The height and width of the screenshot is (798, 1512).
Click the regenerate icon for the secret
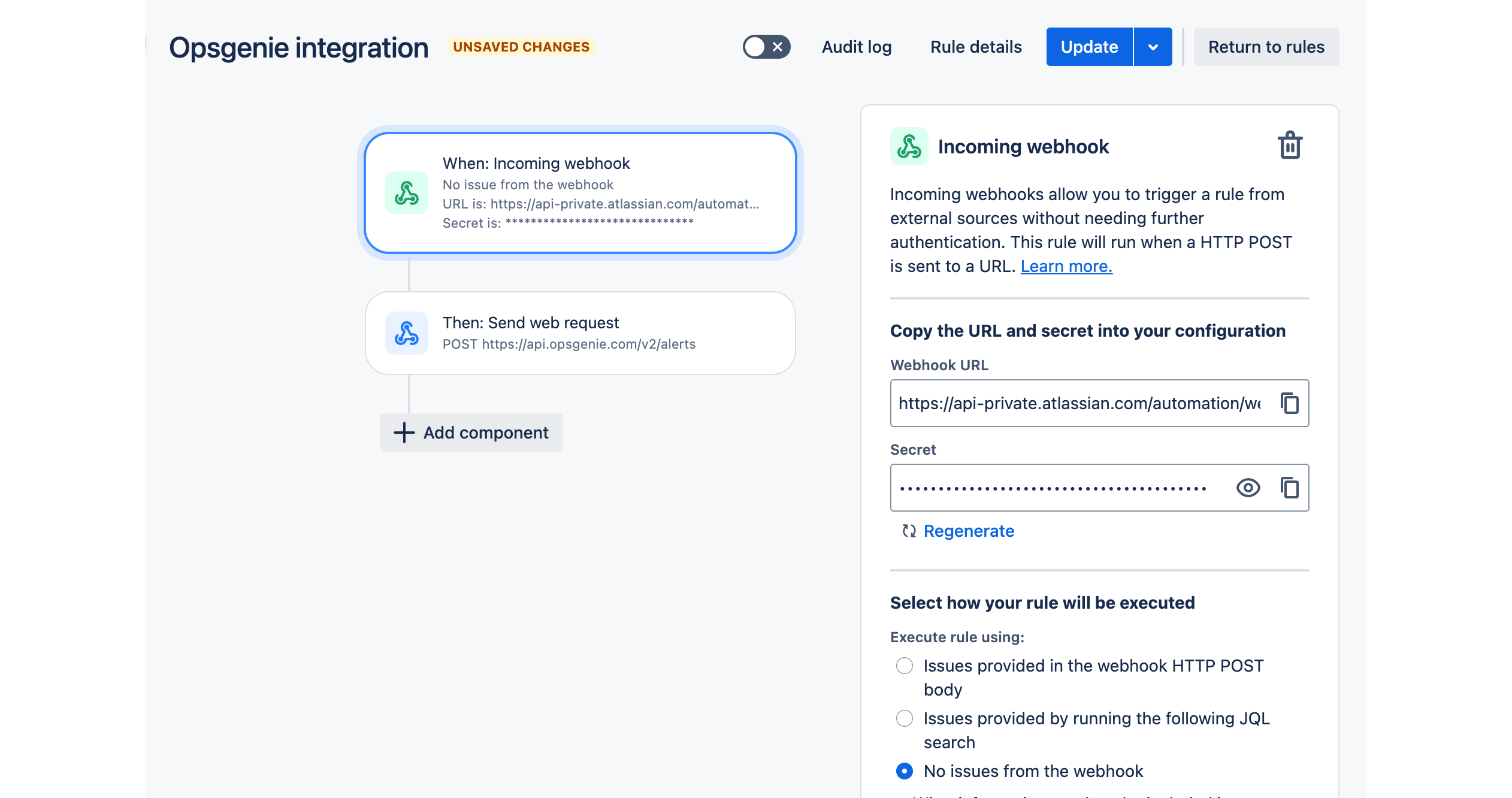point(908,530)
